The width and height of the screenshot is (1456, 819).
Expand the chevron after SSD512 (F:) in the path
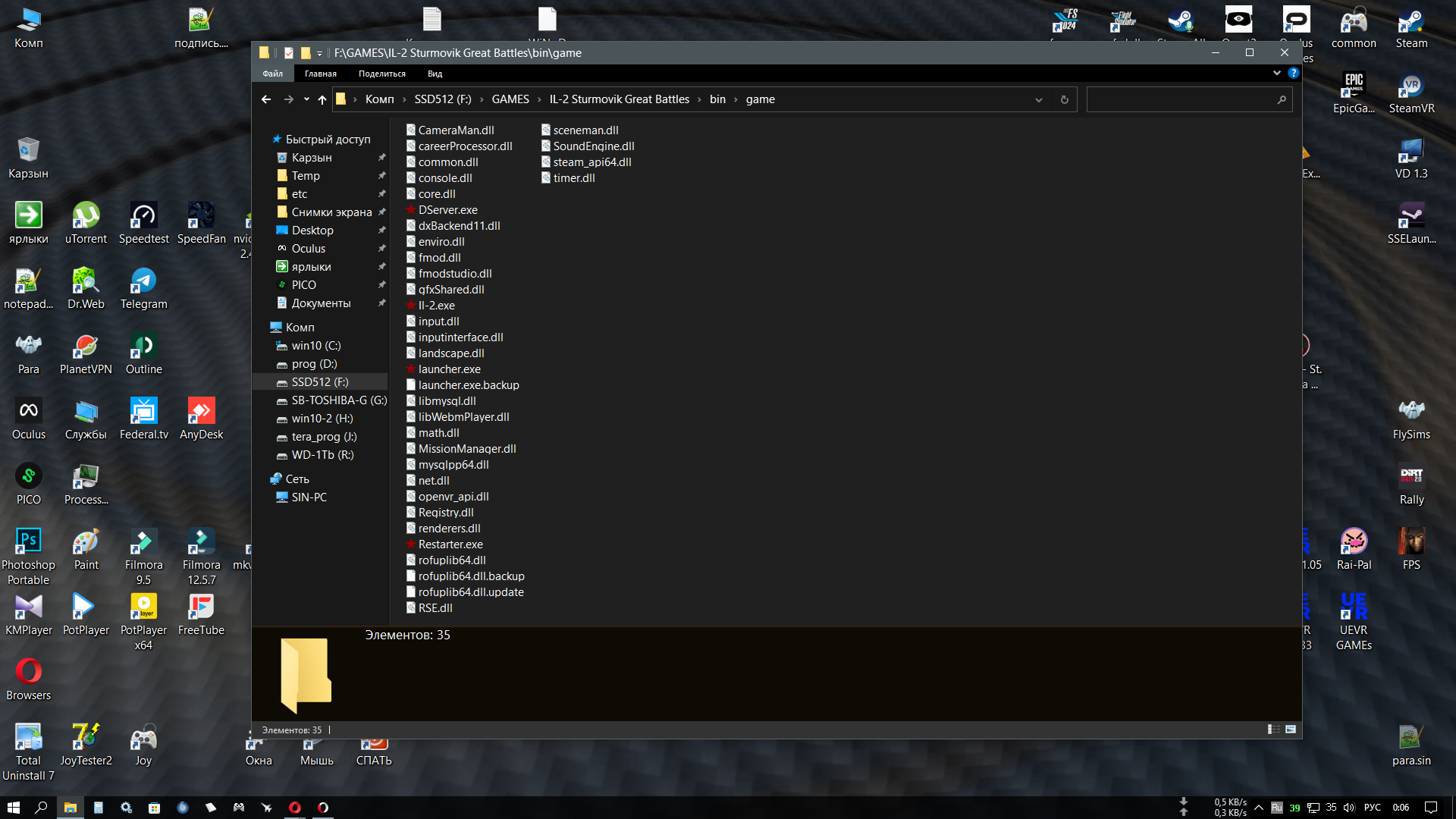point(482,99)
